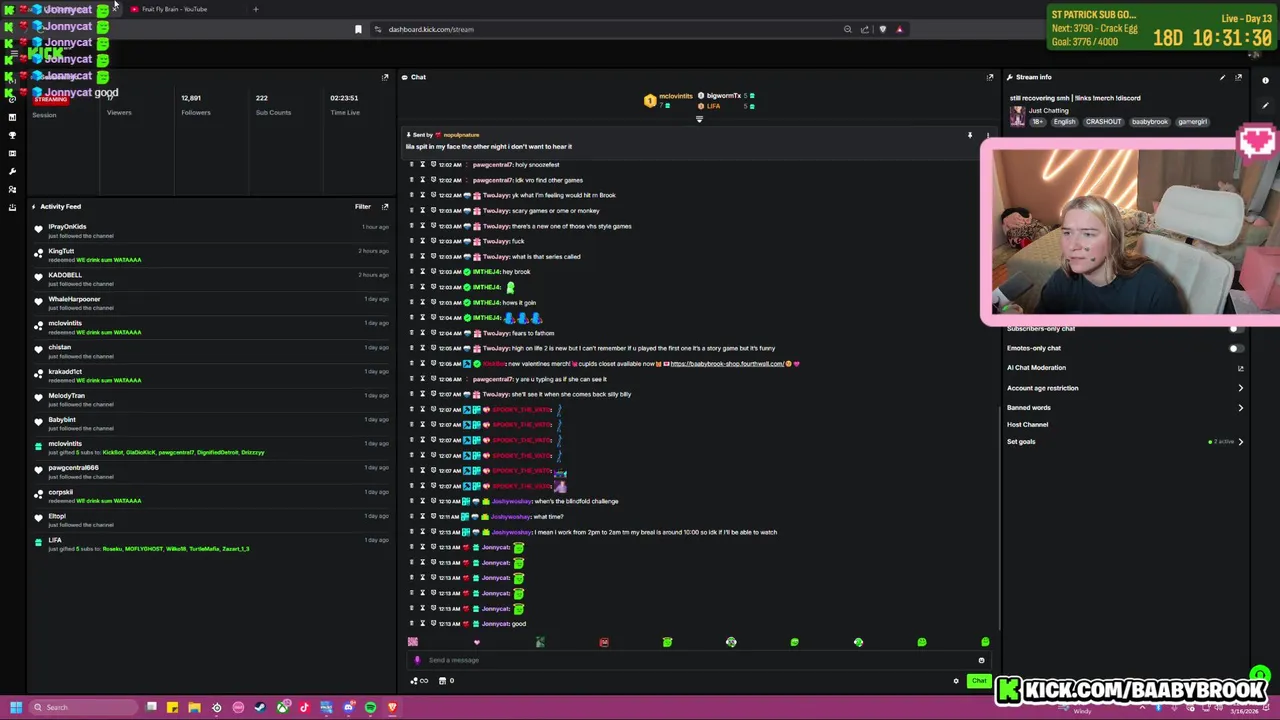Select the CRASHOUT stream tag

[1104, 122]
